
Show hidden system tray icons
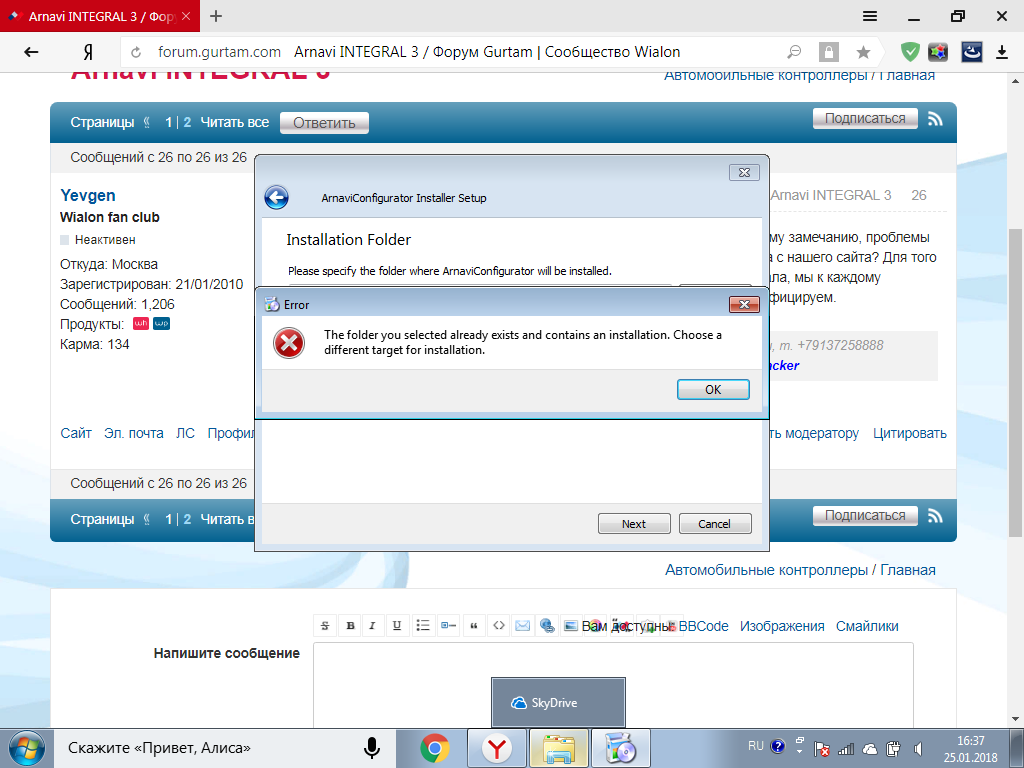point(799,747)
